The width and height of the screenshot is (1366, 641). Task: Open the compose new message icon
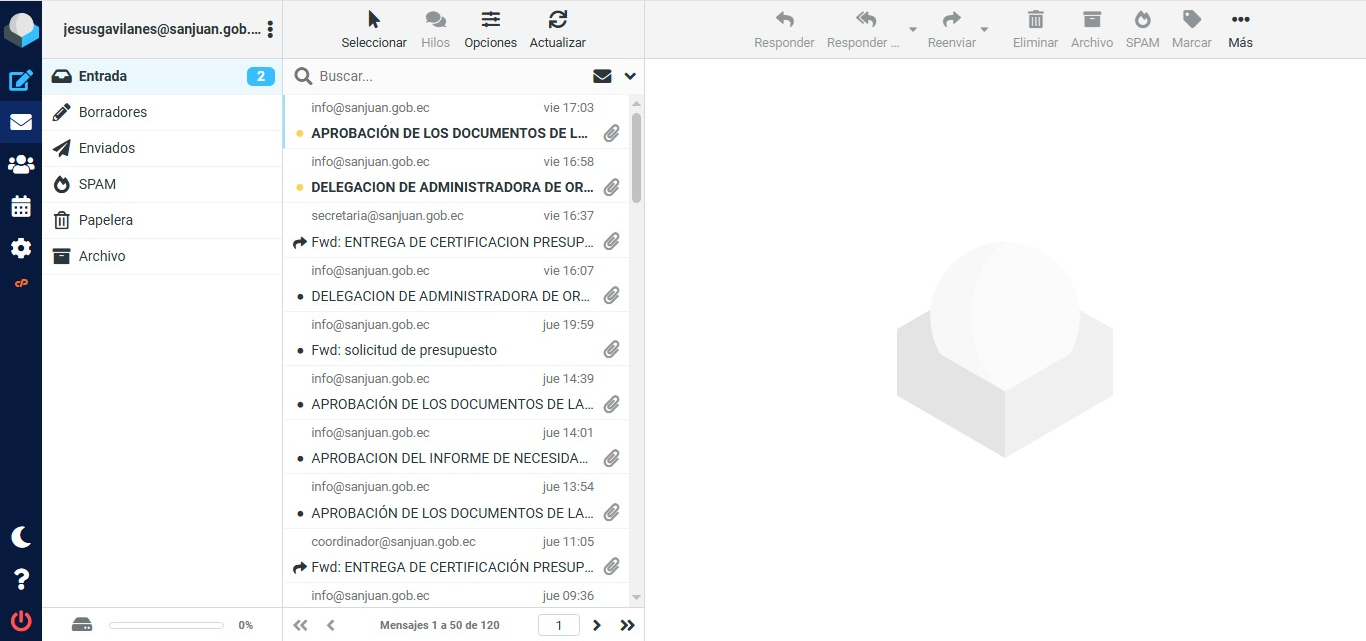click(21, 81)
